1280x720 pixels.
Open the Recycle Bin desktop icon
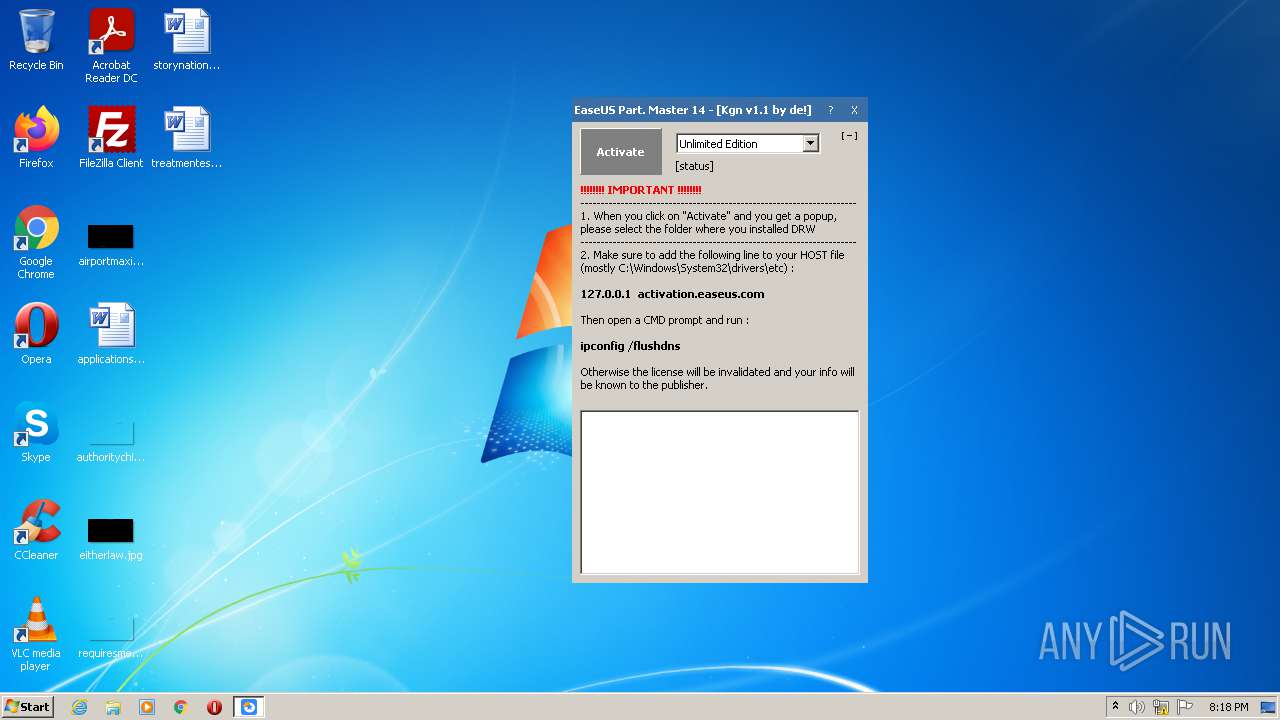[36, 40]
